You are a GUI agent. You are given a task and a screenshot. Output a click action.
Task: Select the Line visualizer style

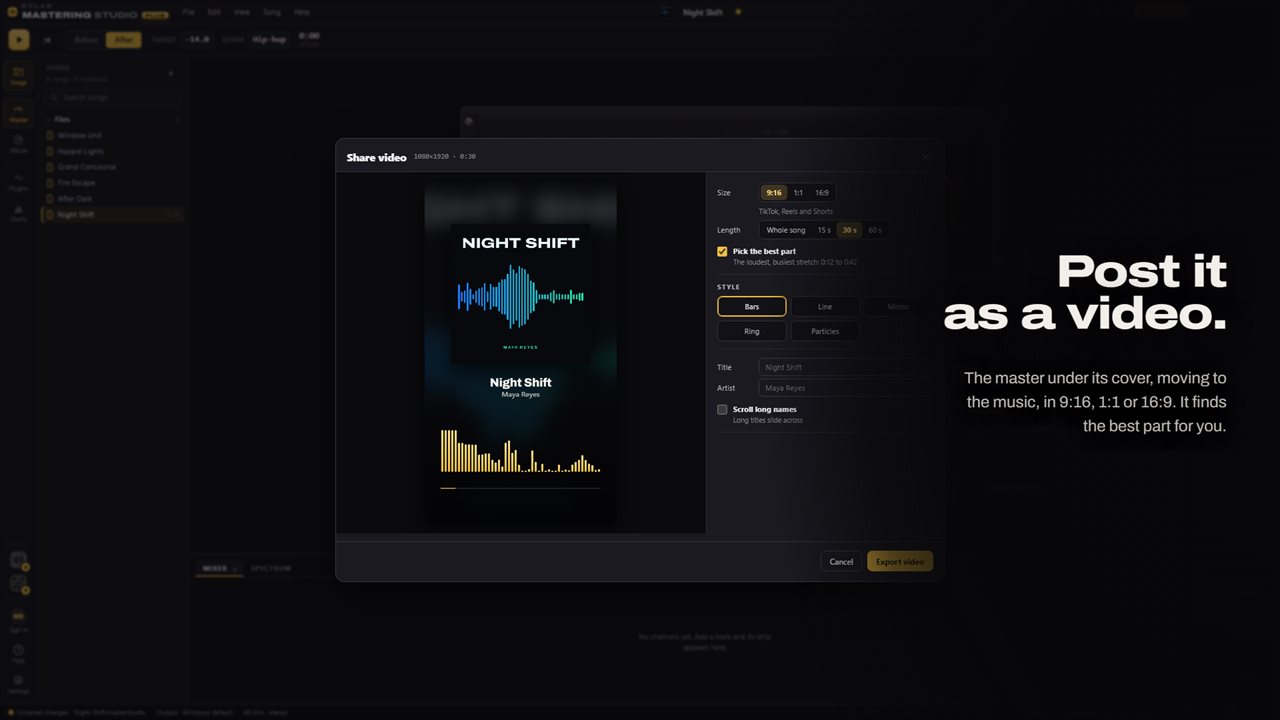(x=825, y=307)
